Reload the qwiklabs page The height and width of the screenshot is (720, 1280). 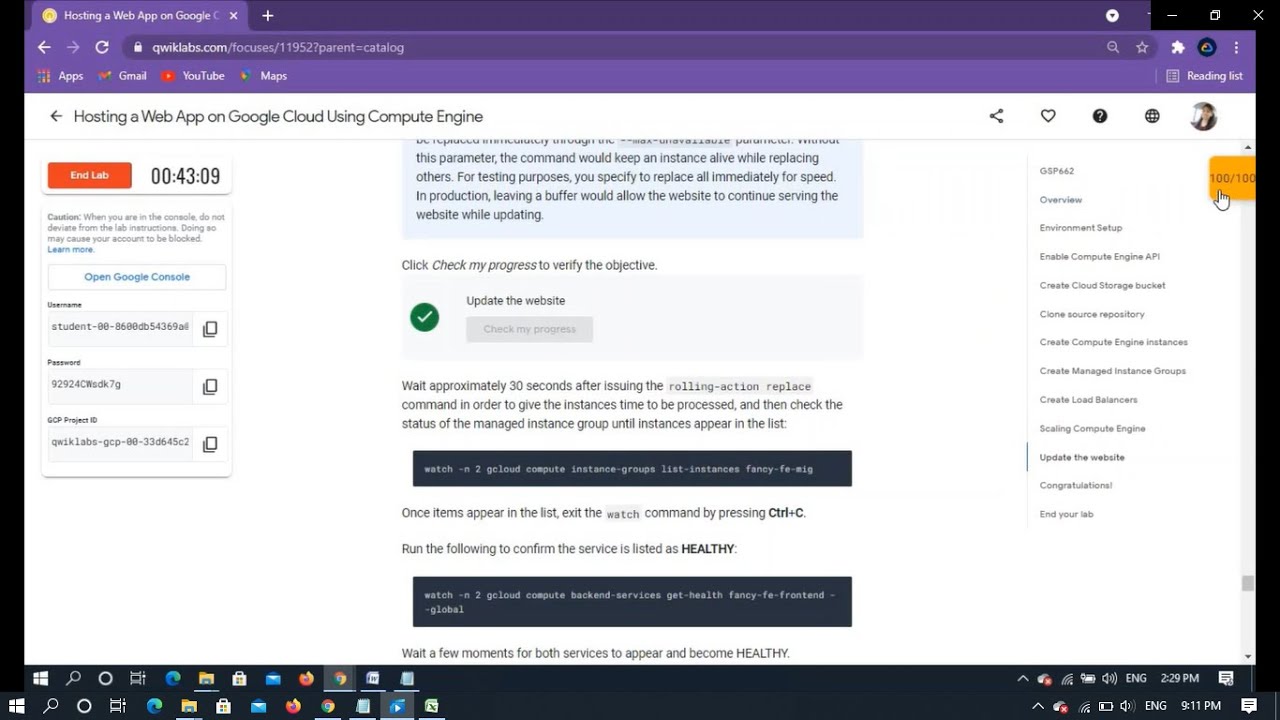point(102,47)
